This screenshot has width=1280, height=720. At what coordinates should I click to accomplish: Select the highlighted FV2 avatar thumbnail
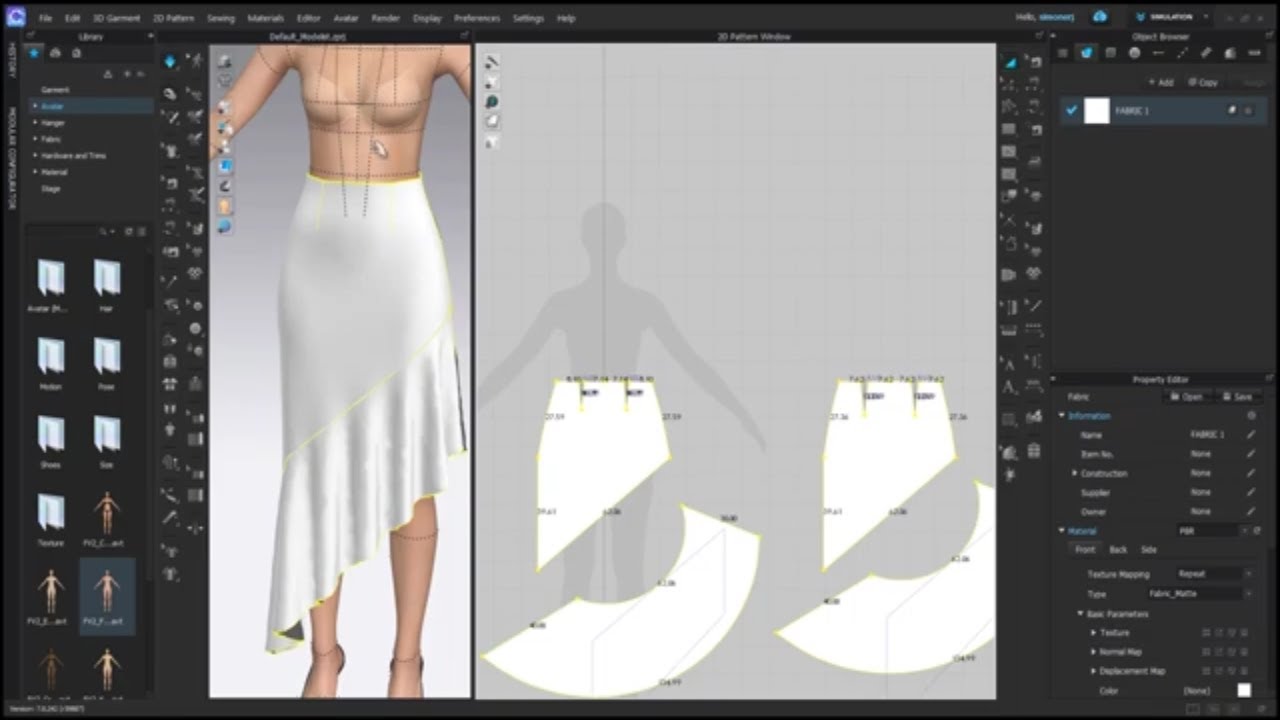[107, 597]
